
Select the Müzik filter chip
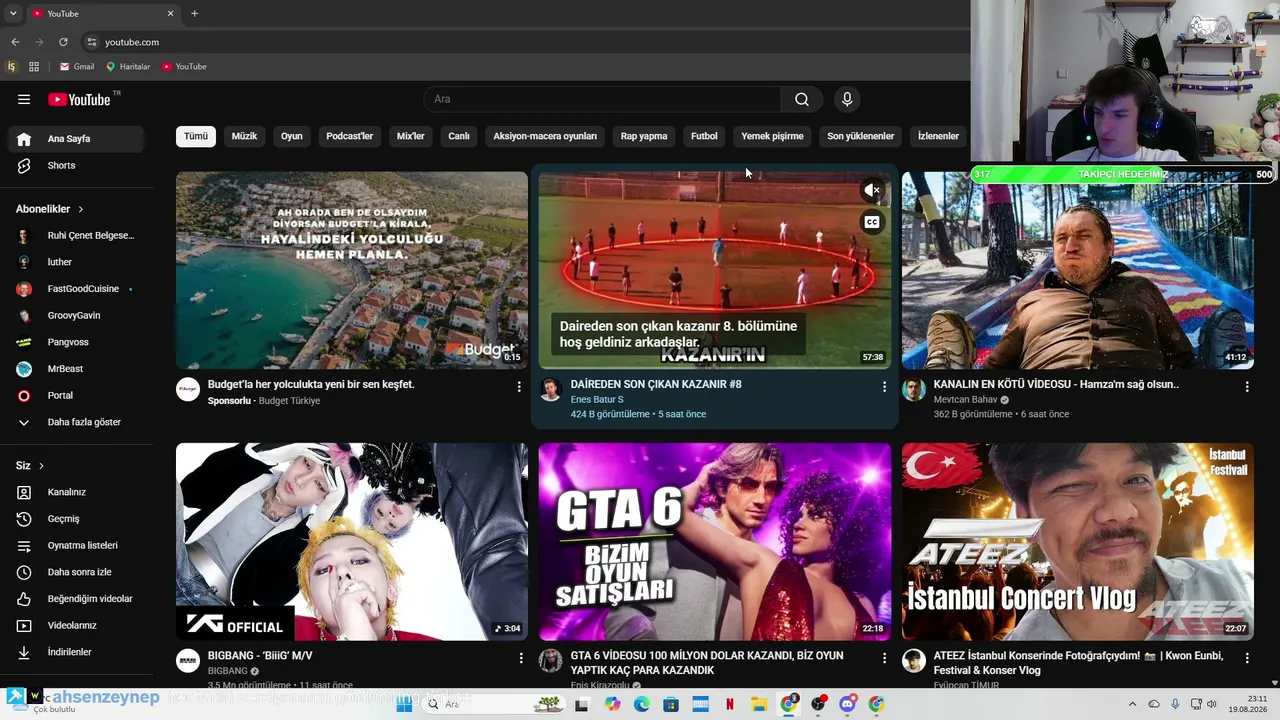[245, 136]
